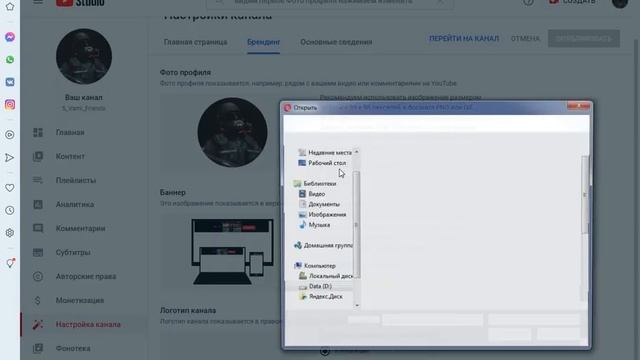This screenshot has height=360, width=640.
Task: Open history clock icon in sidebar
Action: 10,210
